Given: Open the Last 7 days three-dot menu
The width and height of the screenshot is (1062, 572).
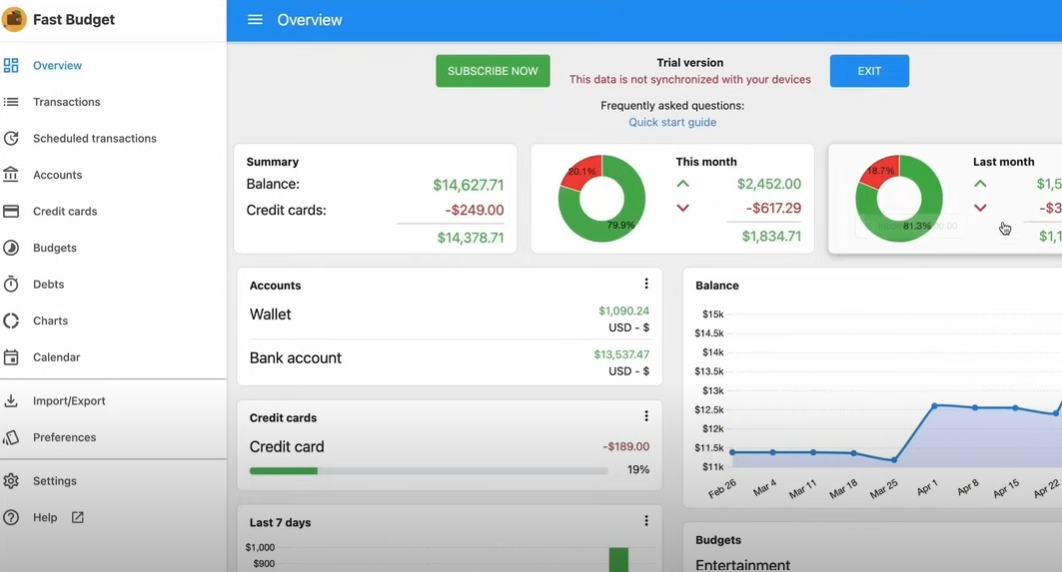Looking at the screenshot, I should [646, 521].
